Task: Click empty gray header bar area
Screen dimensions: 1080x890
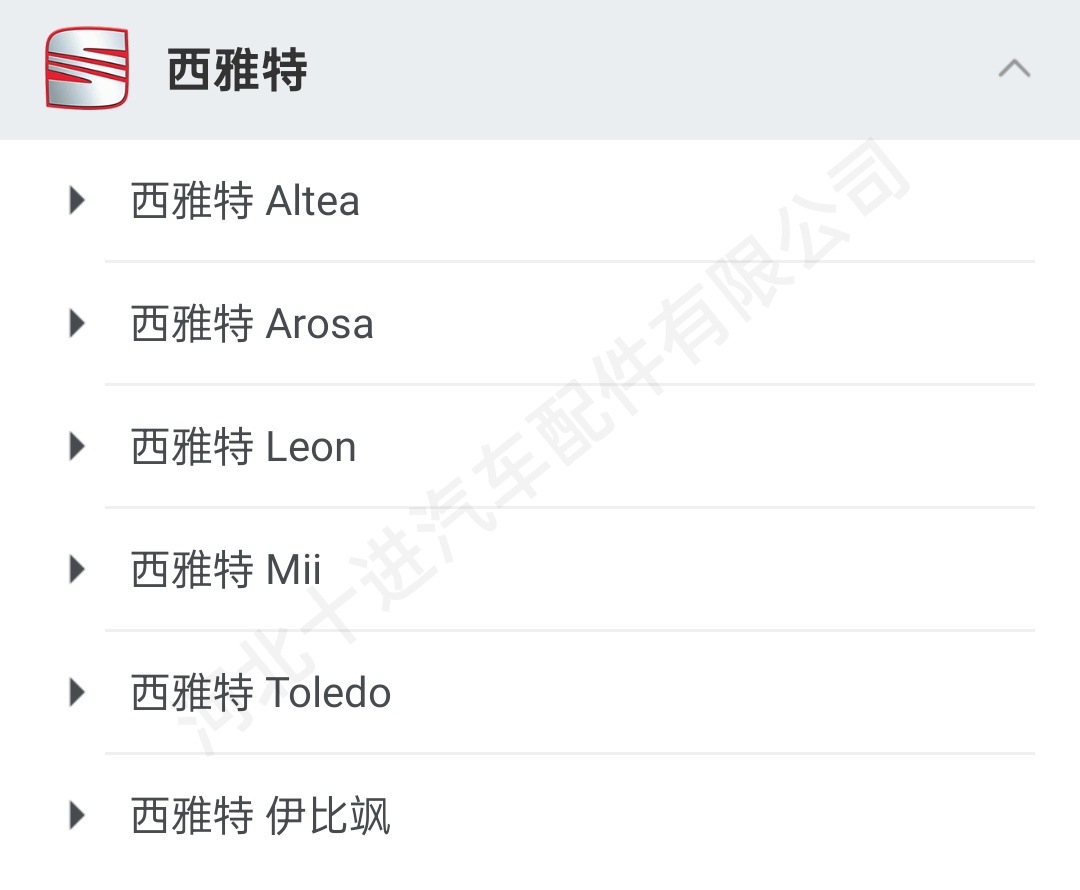Action: (x=650, y=69)
